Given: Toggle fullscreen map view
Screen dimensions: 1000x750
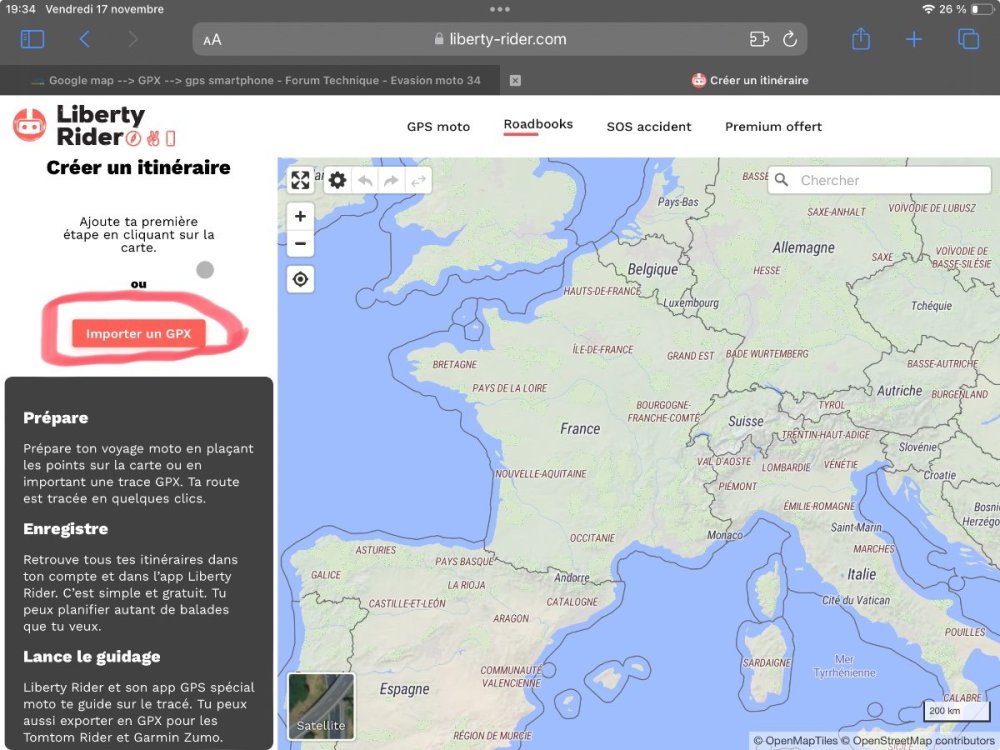Looking at the screenshot, I should [x=300, y=180].
